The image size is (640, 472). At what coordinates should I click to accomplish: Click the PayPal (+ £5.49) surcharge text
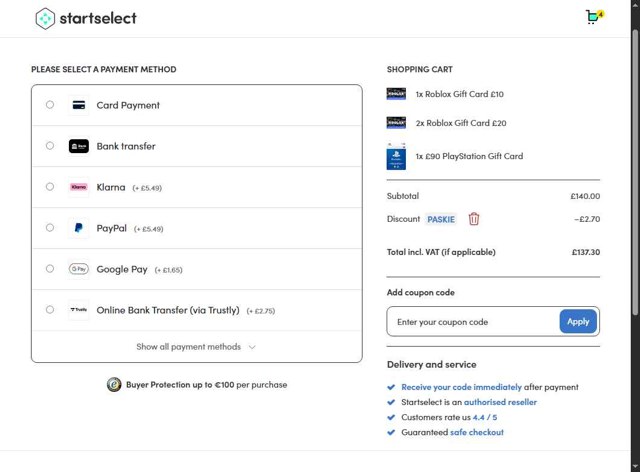(x=149, y=229)
